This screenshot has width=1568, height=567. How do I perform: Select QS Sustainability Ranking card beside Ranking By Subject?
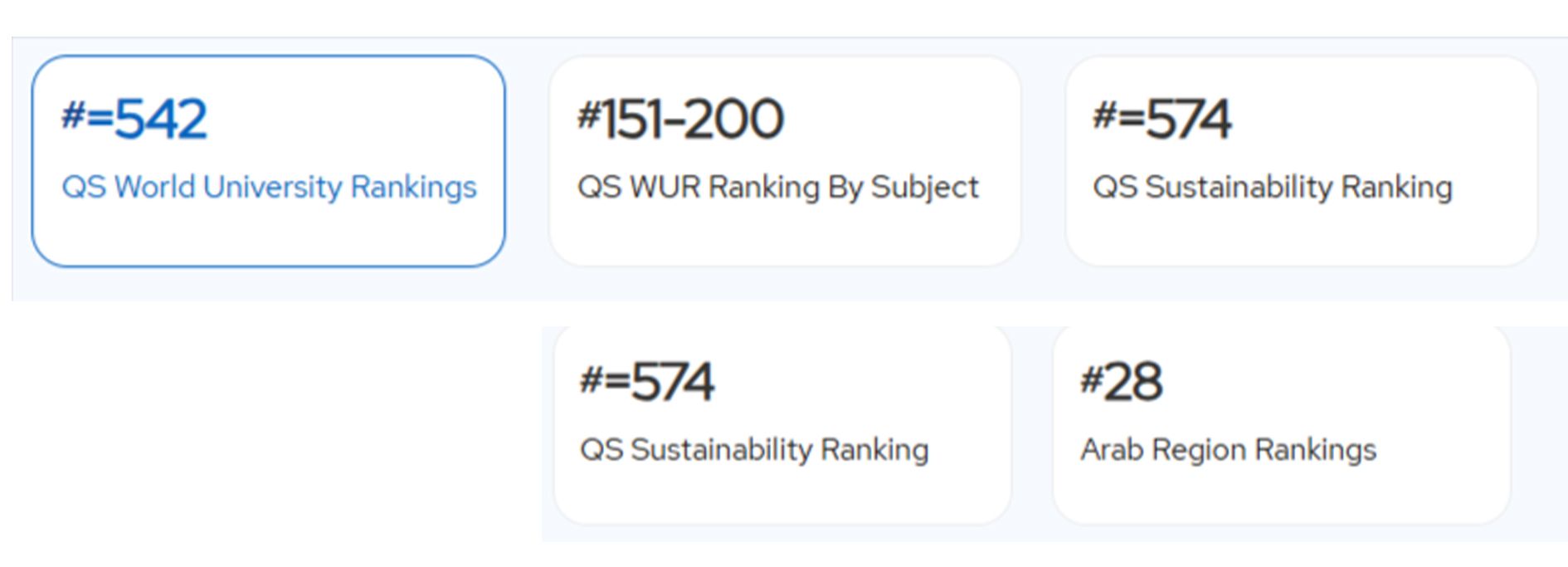[1301, 161]
